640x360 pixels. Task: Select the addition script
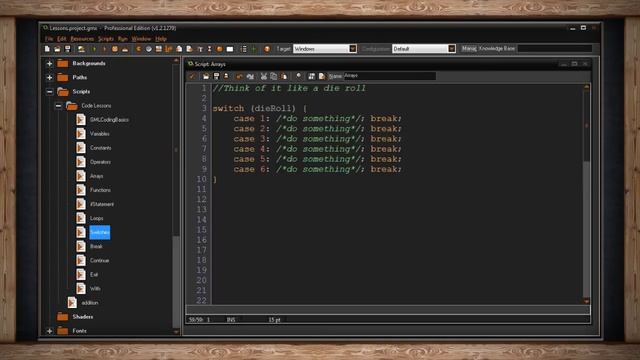(x=90, y=303)
